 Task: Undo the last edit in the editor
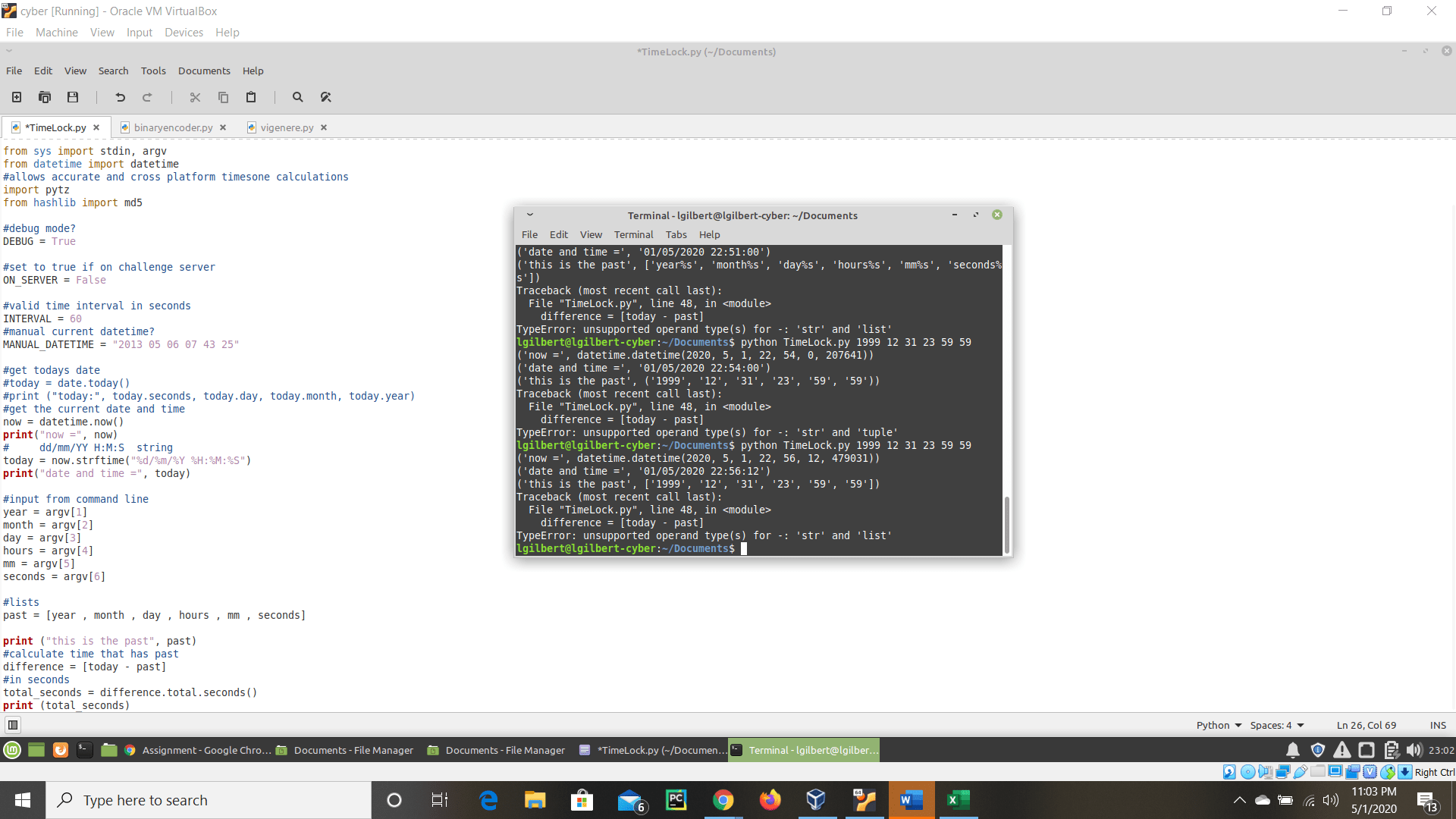[x=120, y=97]
